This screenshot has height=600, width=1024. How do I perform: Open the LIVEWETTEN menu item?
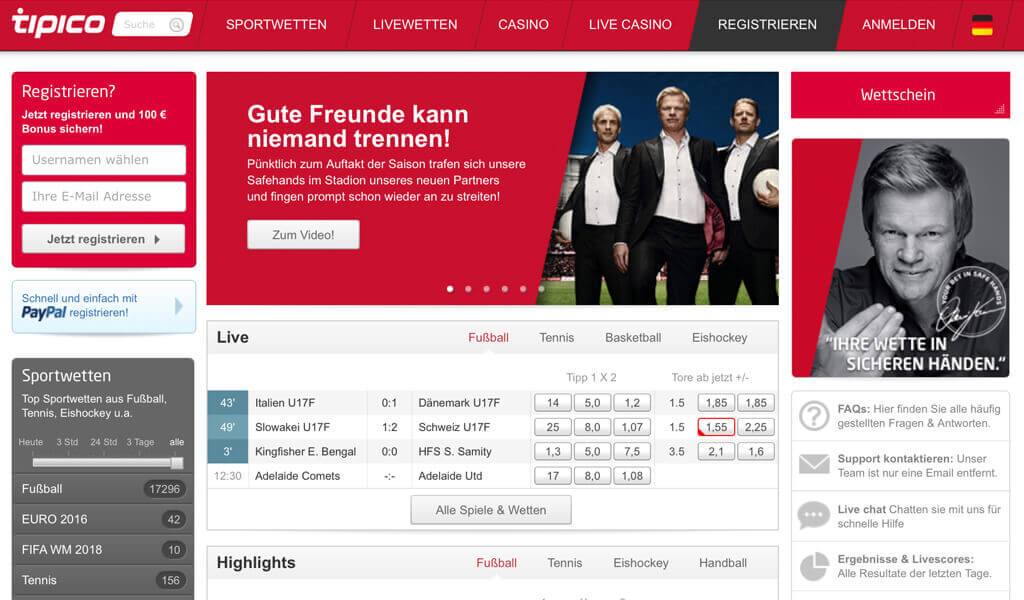pos(415,25)
